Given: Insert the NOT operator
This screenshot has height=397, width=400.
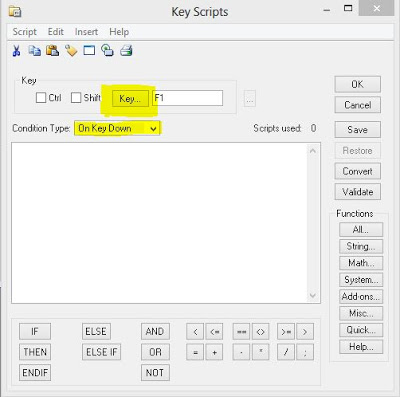Looking at the screenshot, I should tap(155, 373).
